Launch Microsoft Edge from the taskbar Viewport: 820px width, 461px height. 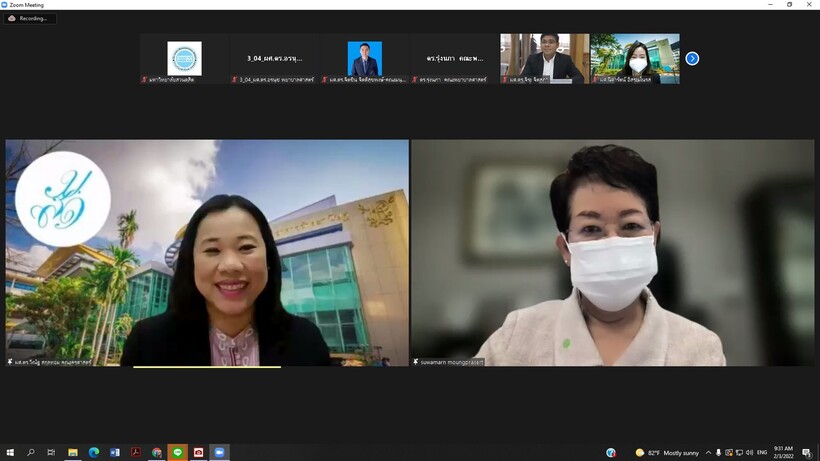tap(94, 453)
